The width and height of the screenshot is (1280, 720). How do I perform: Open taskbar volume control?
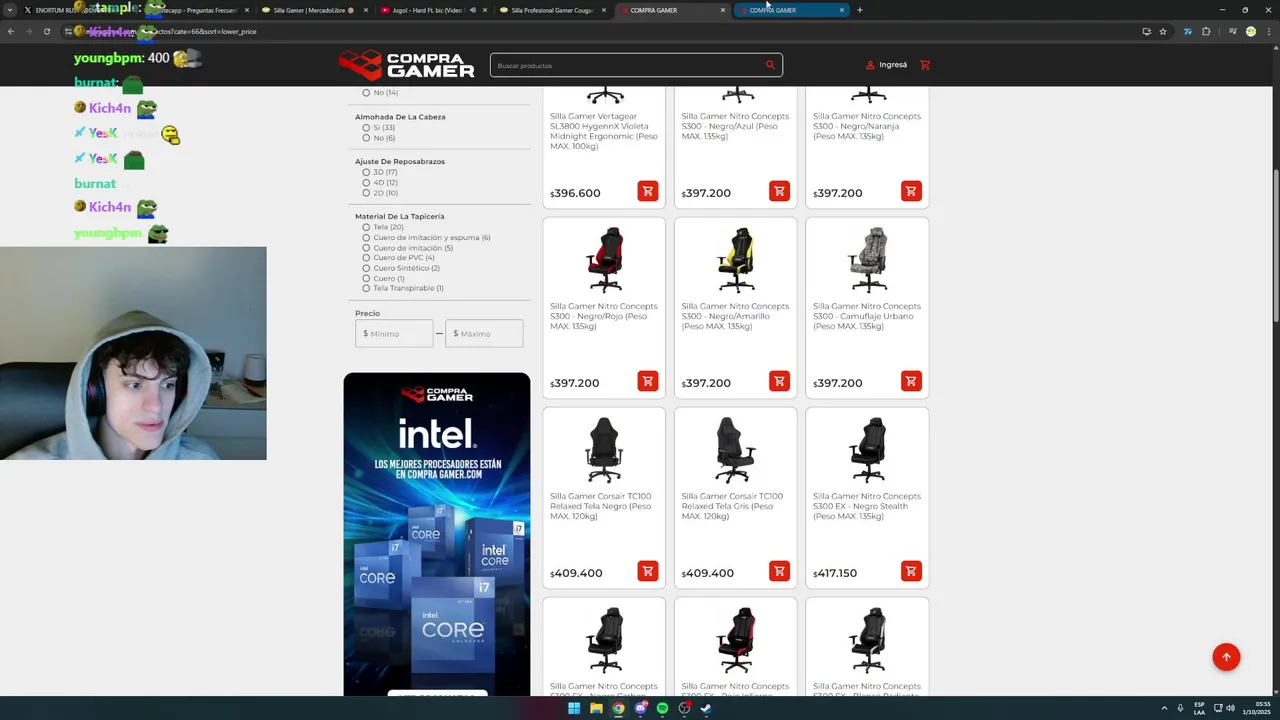(x=1230, y=708)
